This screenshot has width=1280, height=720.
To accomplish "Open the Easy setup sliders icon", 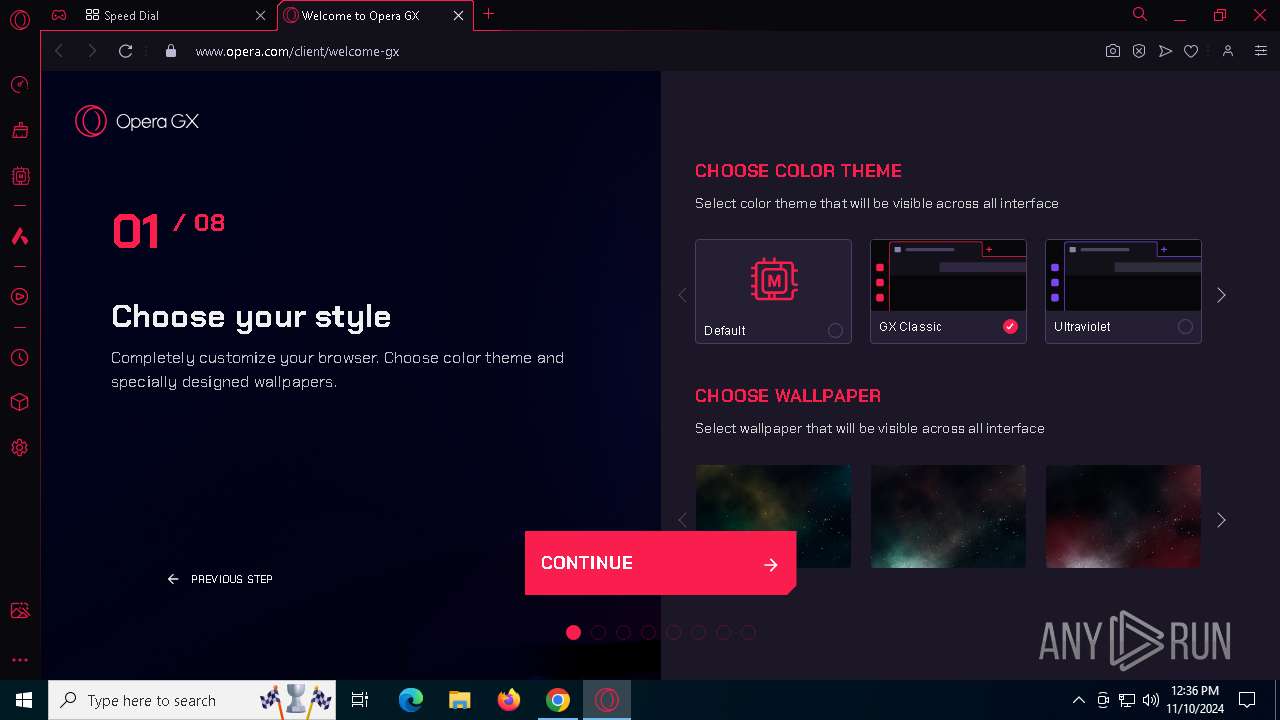I will (1260, 51).
